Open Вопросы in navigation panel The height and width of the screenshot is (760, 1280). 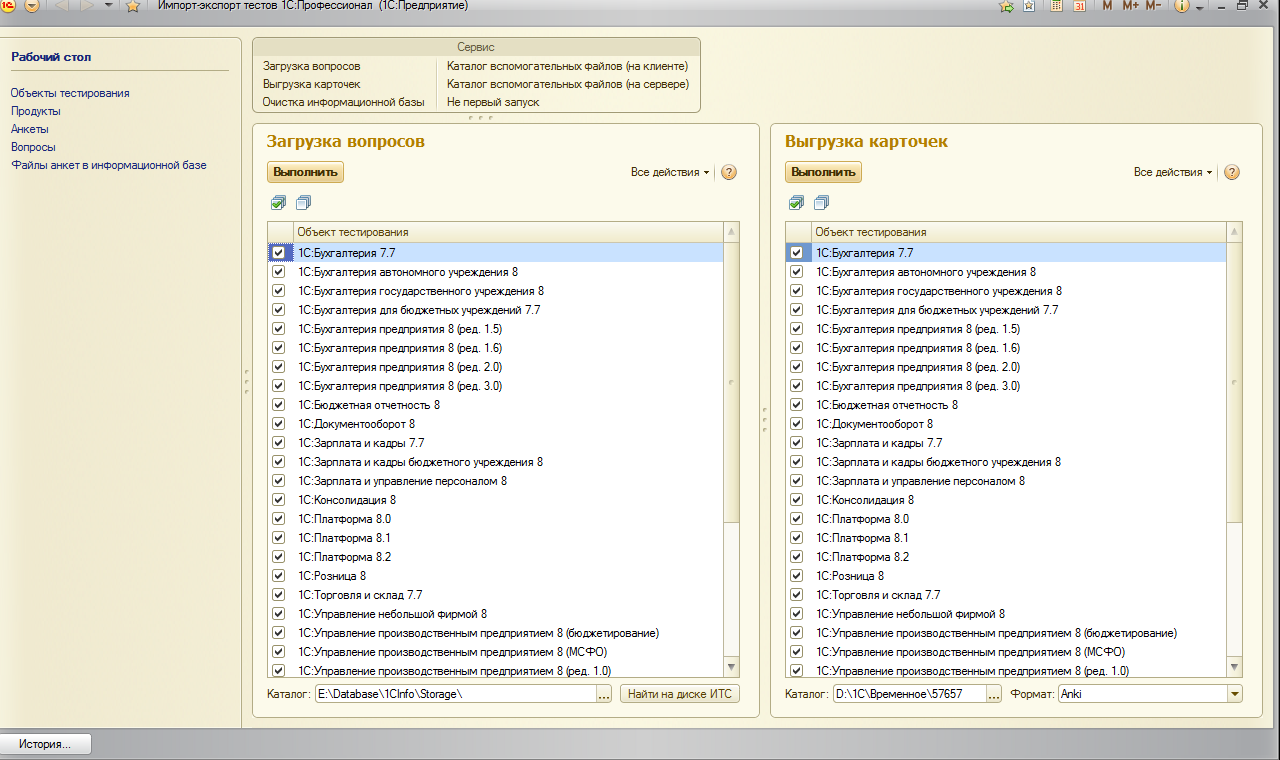33,147
